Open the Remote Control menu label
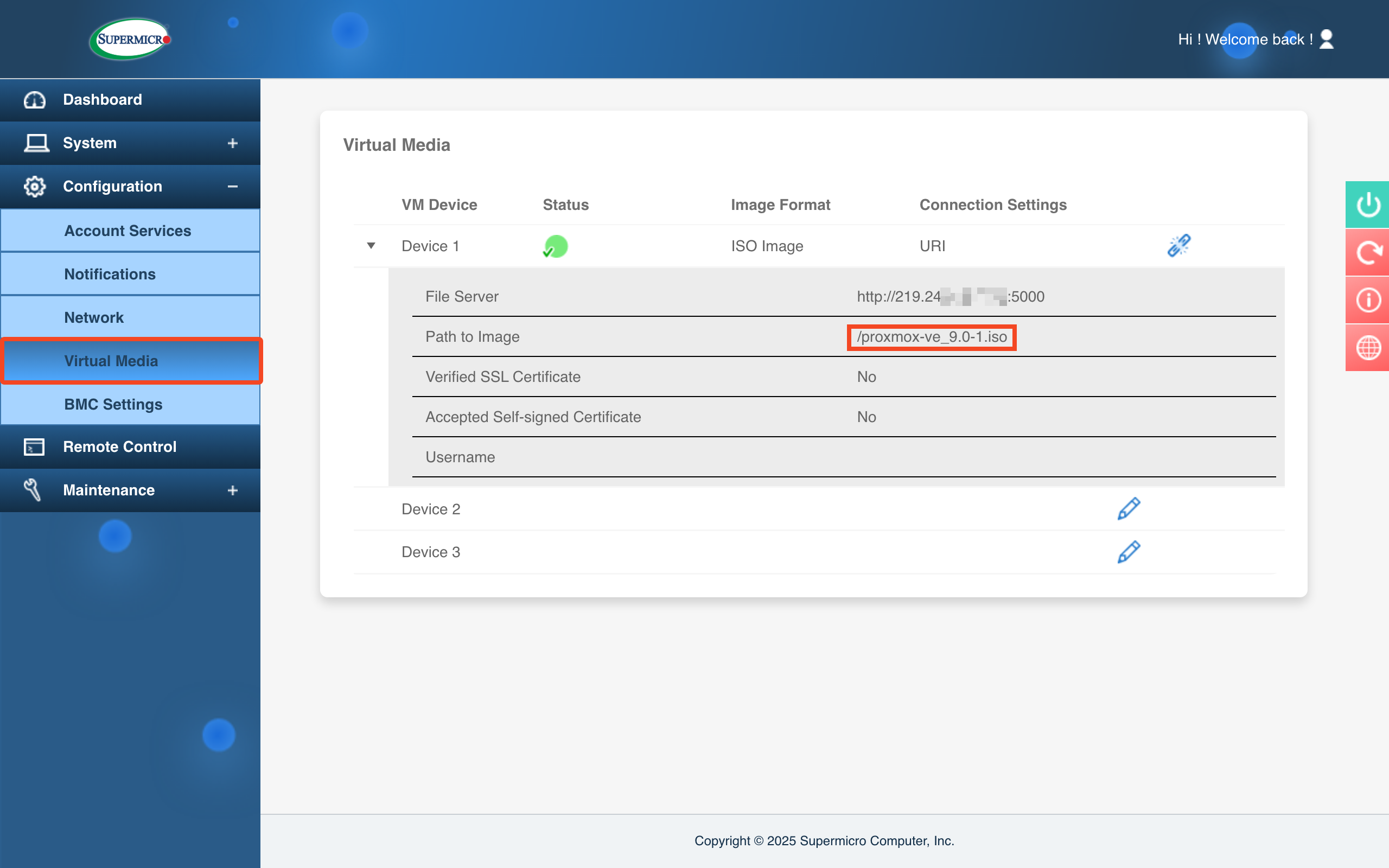This screenshot has width=1389, height=868. pos(119,446)
